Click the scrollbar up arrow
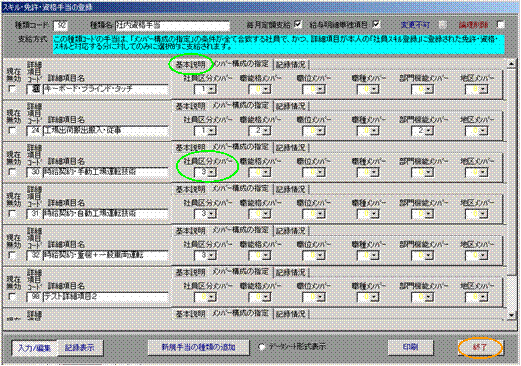This screenshot has width=521, height=366. point(512,63)
